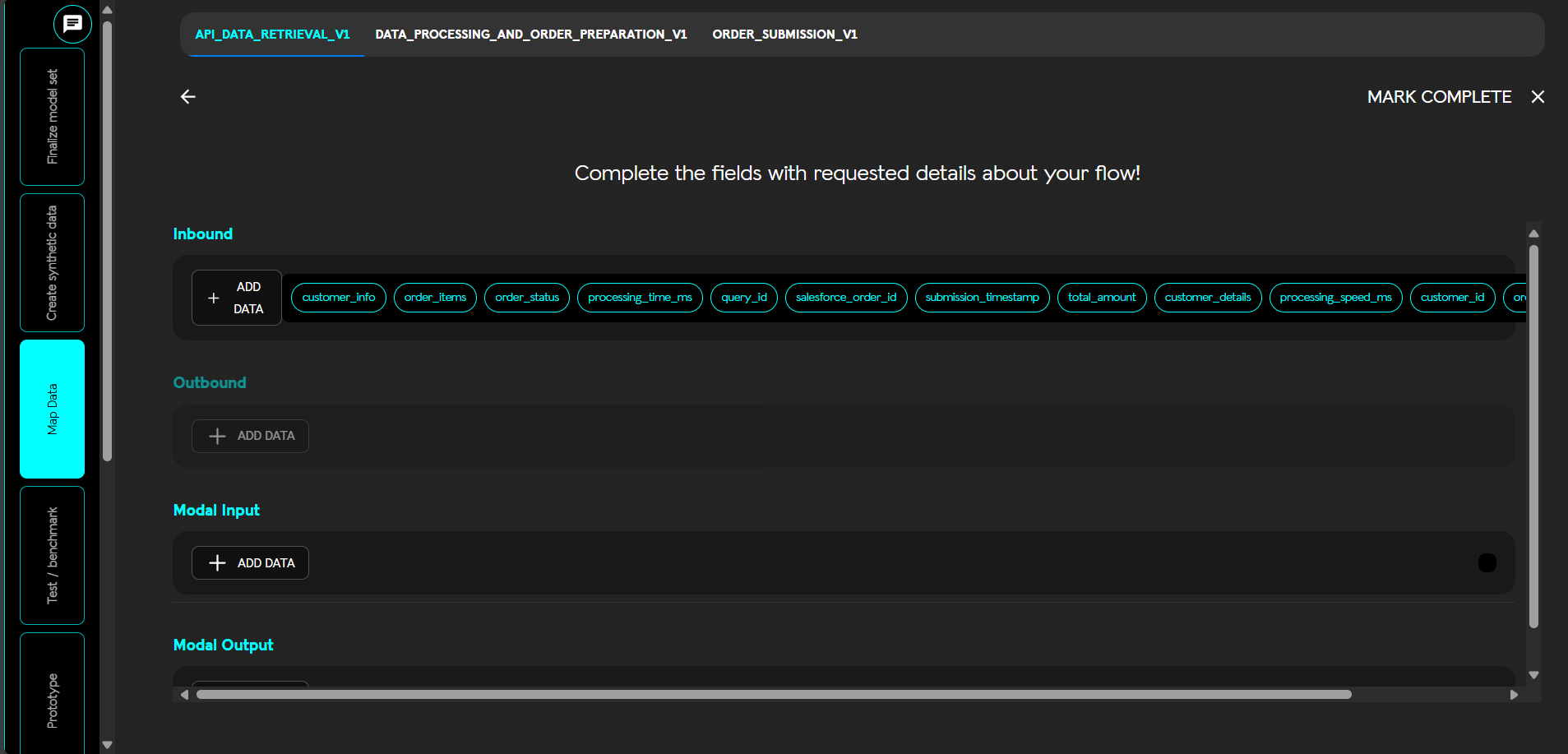The height and width of the screenshot is (754, 1568).
Task: Click plus icon in Modal Input Add Data
Action: [217, 562]
